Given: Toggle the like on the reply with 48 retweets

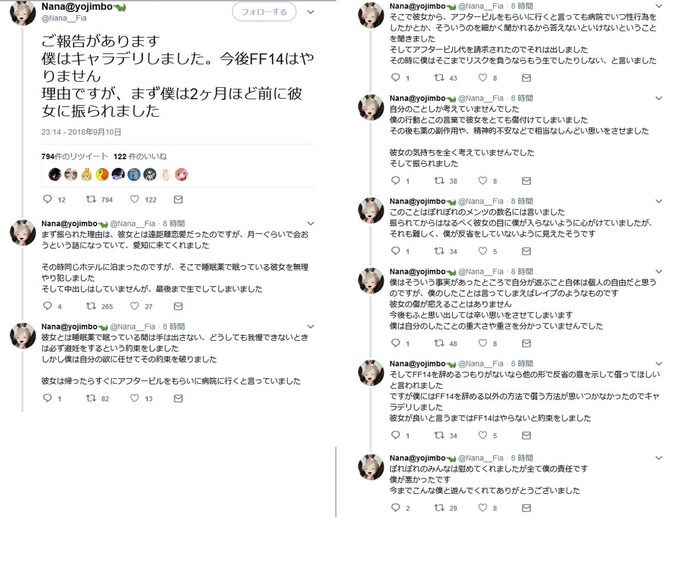Looking at the screenshot, I should coord(483,343).
